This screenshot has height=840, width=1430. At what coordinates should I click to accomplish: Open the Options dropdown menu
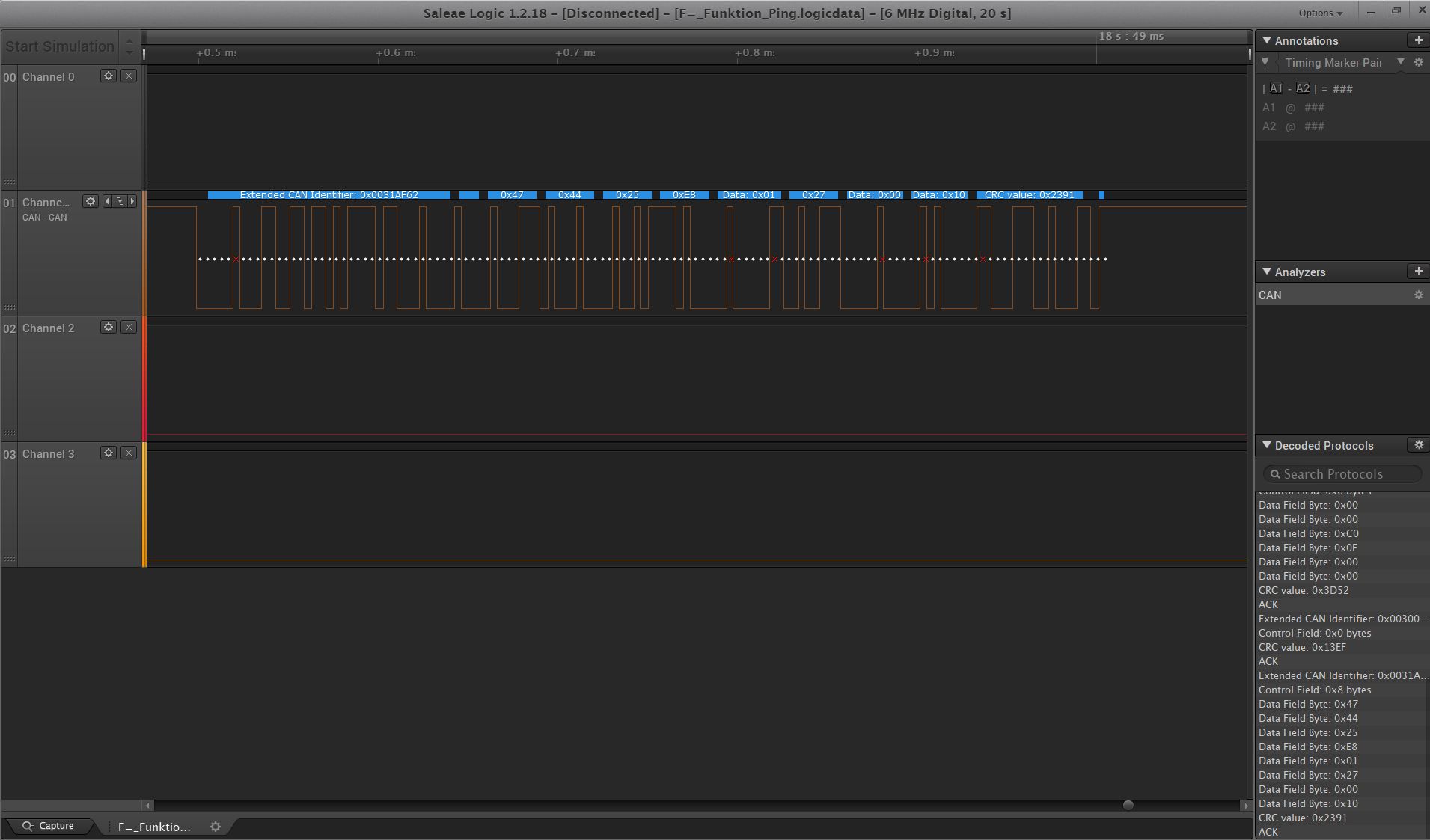pos(1320,13)
